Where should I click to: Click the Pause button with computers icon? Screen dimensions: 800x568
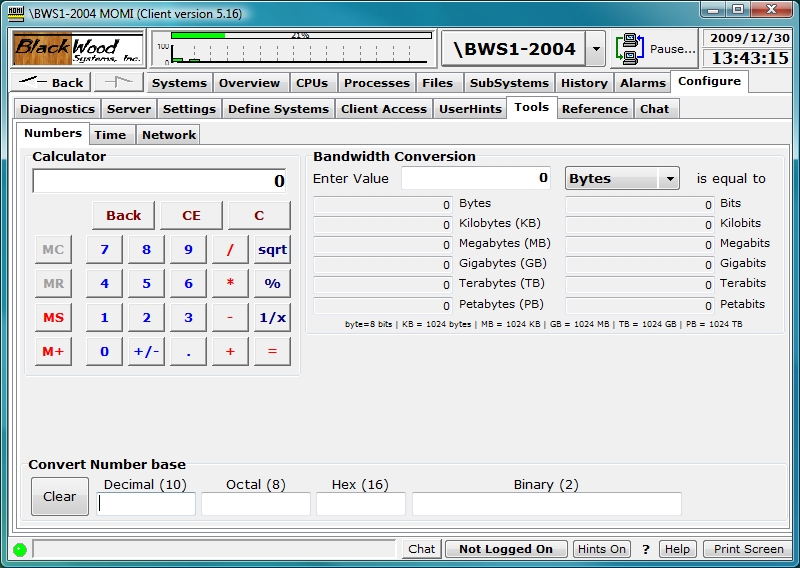pyautogui.click(x=655, y=48)
